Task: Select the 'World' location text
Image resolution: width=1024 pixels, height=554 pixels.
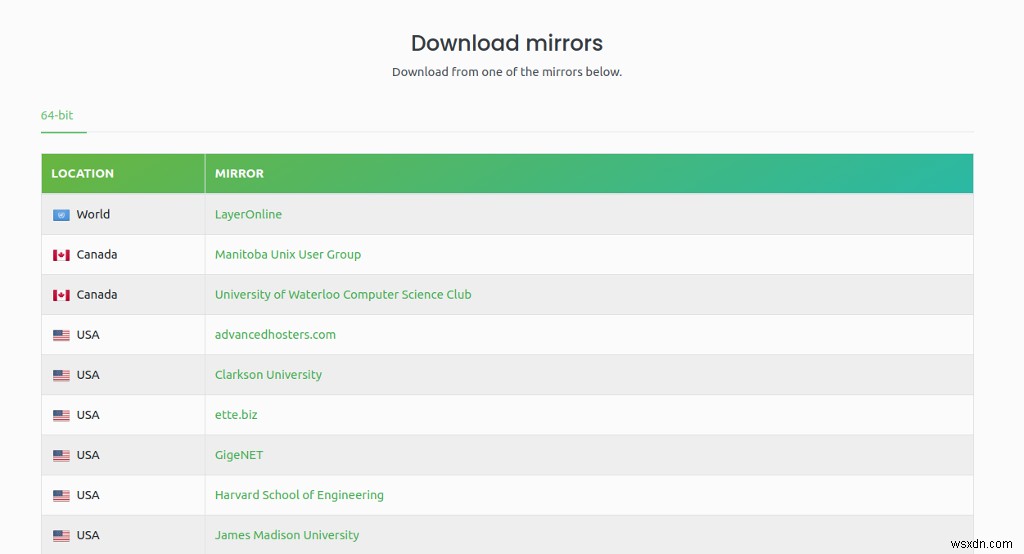Action: pos(93,214)
